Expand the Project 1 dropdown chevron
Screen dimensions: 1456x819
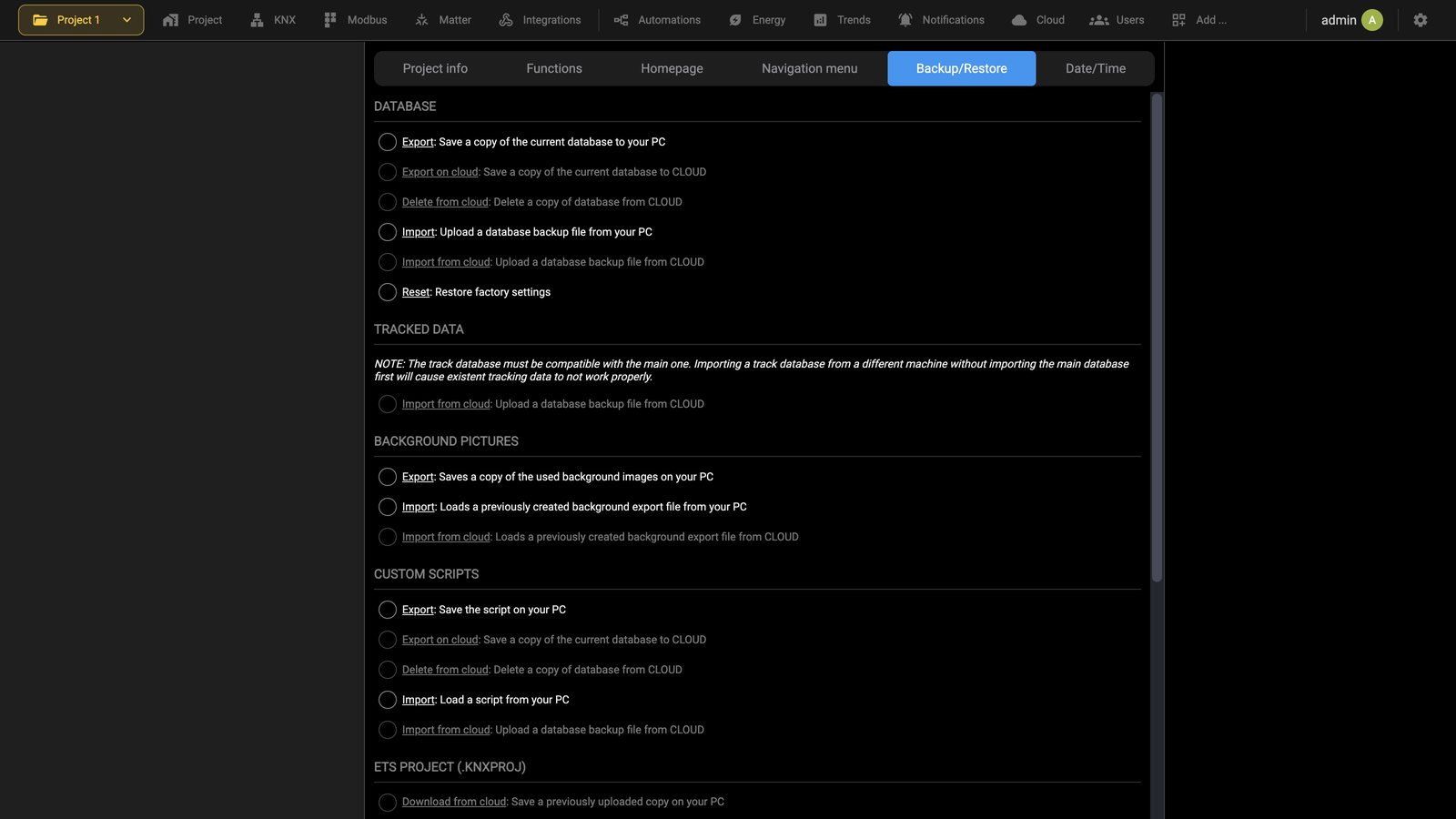[126, 20]
